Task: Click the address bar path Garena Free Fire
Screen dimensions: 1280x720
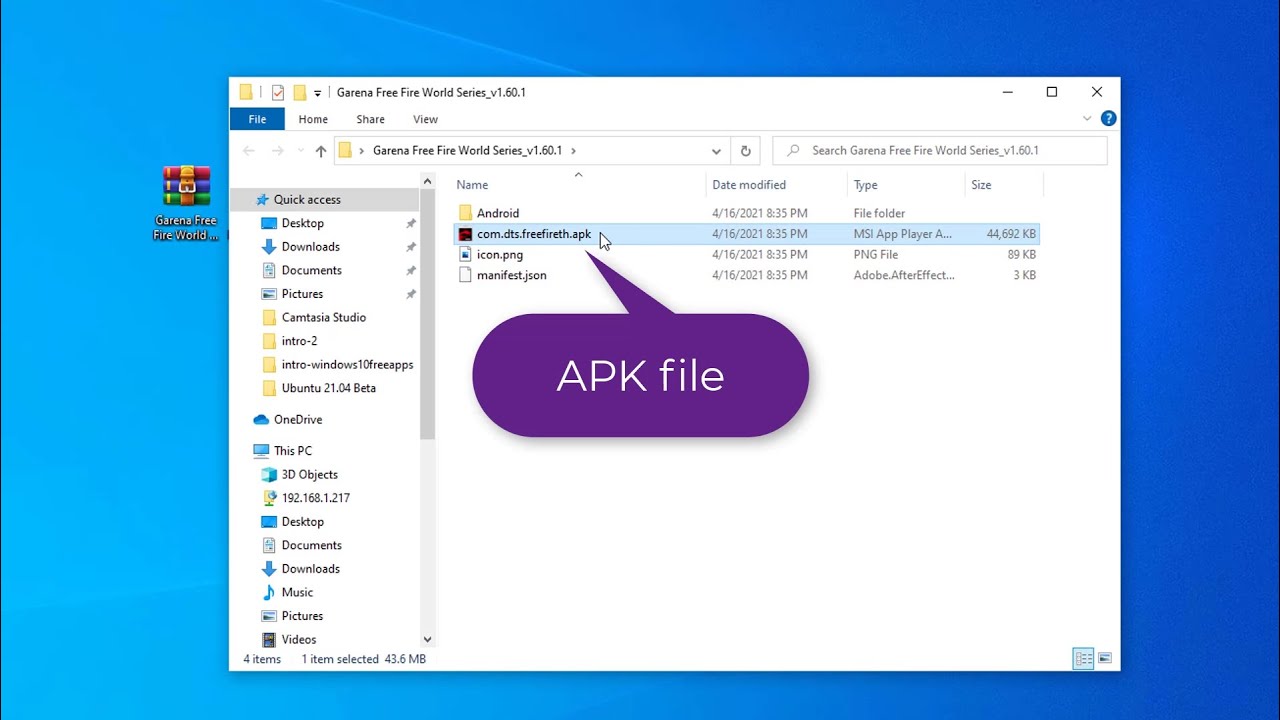Action: click(x=467, y=151)
